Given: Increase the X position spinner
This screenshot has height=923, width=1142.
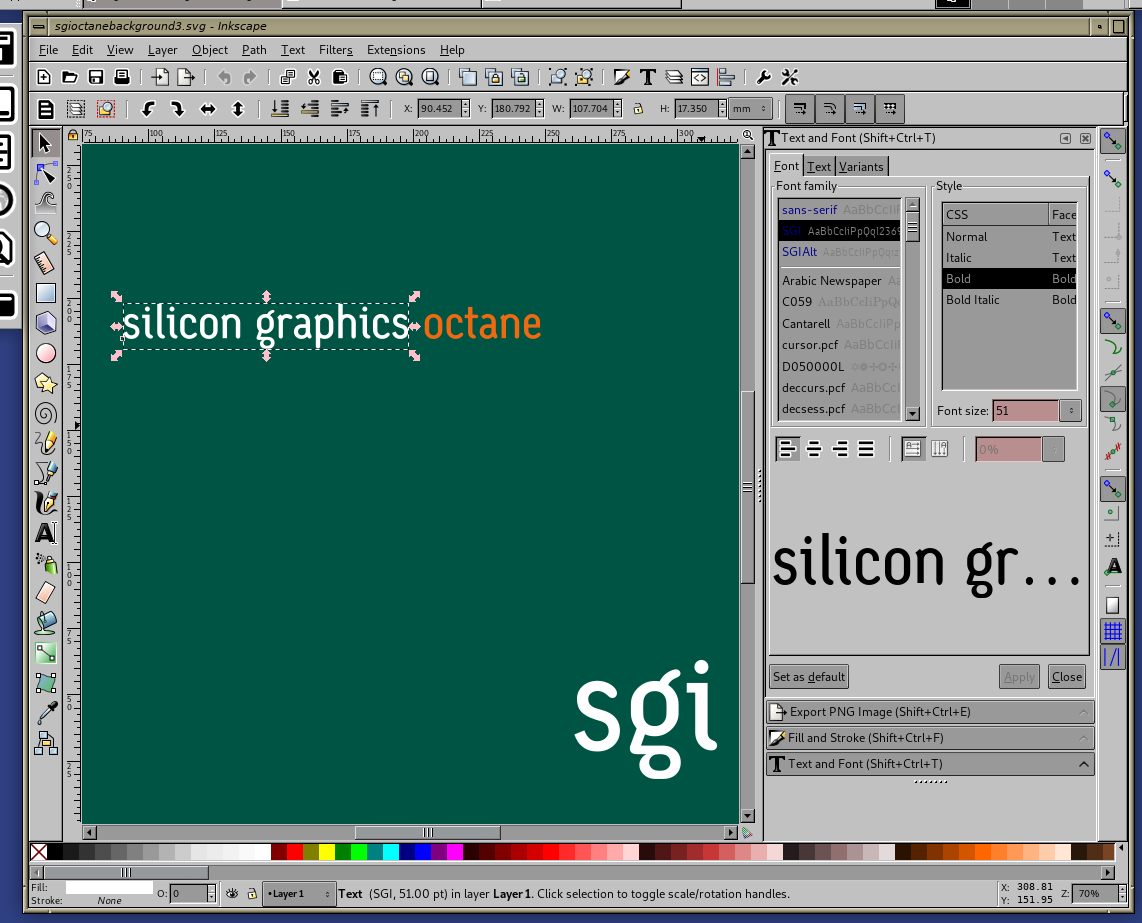Looking at the screenshot, I should tap(465, 104).
